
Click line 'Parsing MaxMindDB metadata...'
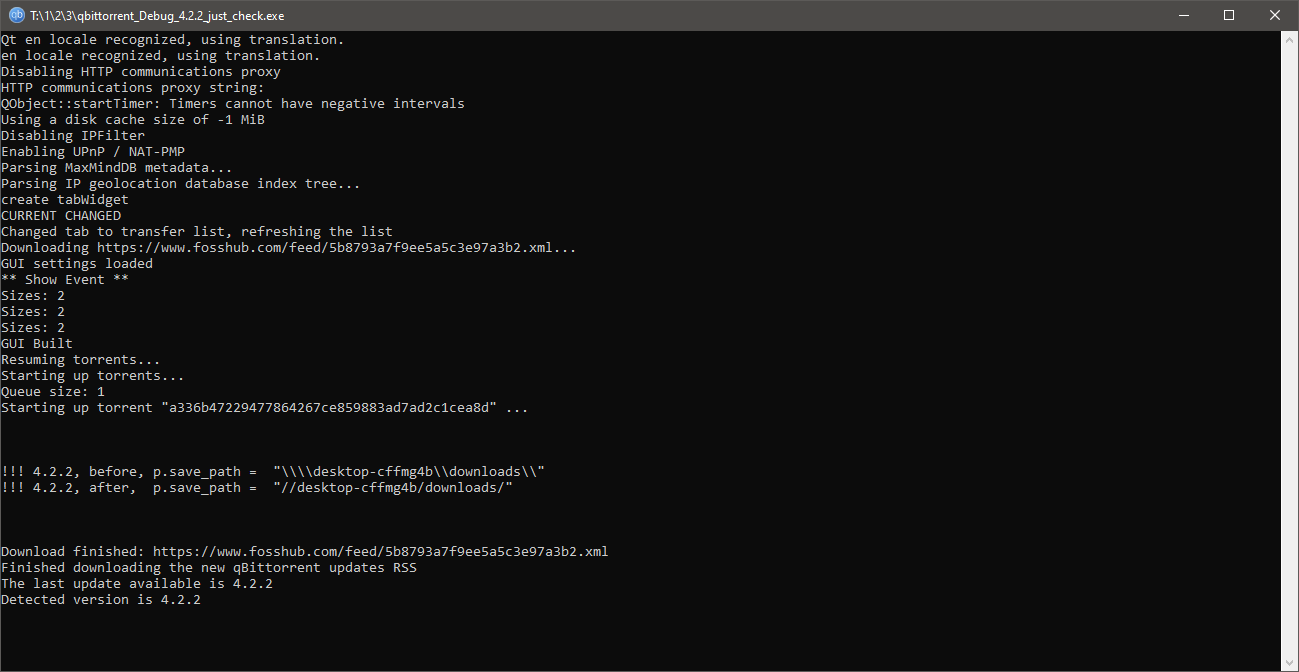(117, 168)
